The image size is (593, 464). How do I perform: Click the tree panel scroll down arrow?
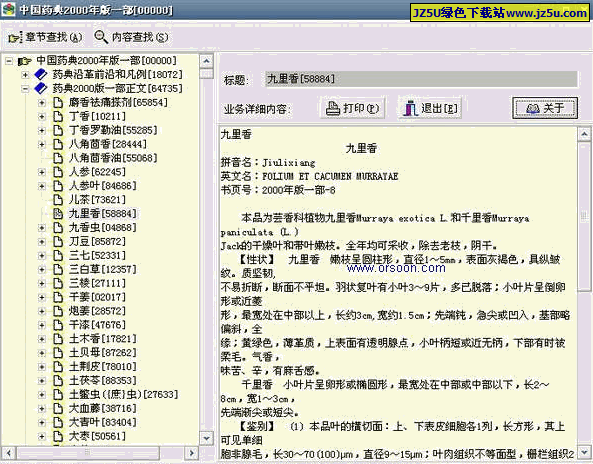point(206,439)
